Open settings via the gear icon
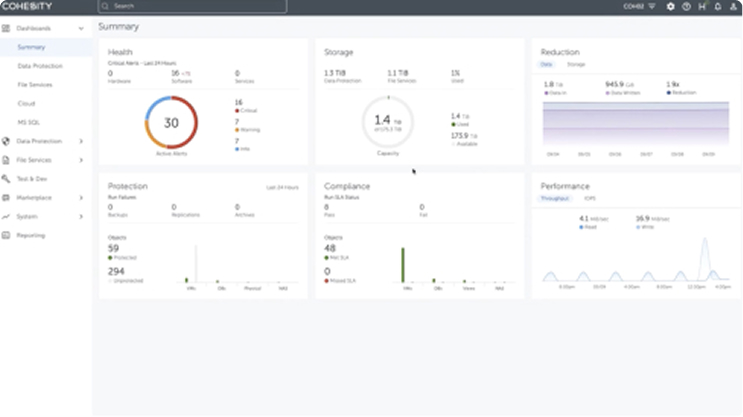This screenshot has height=417, width=743. [670, 6]
